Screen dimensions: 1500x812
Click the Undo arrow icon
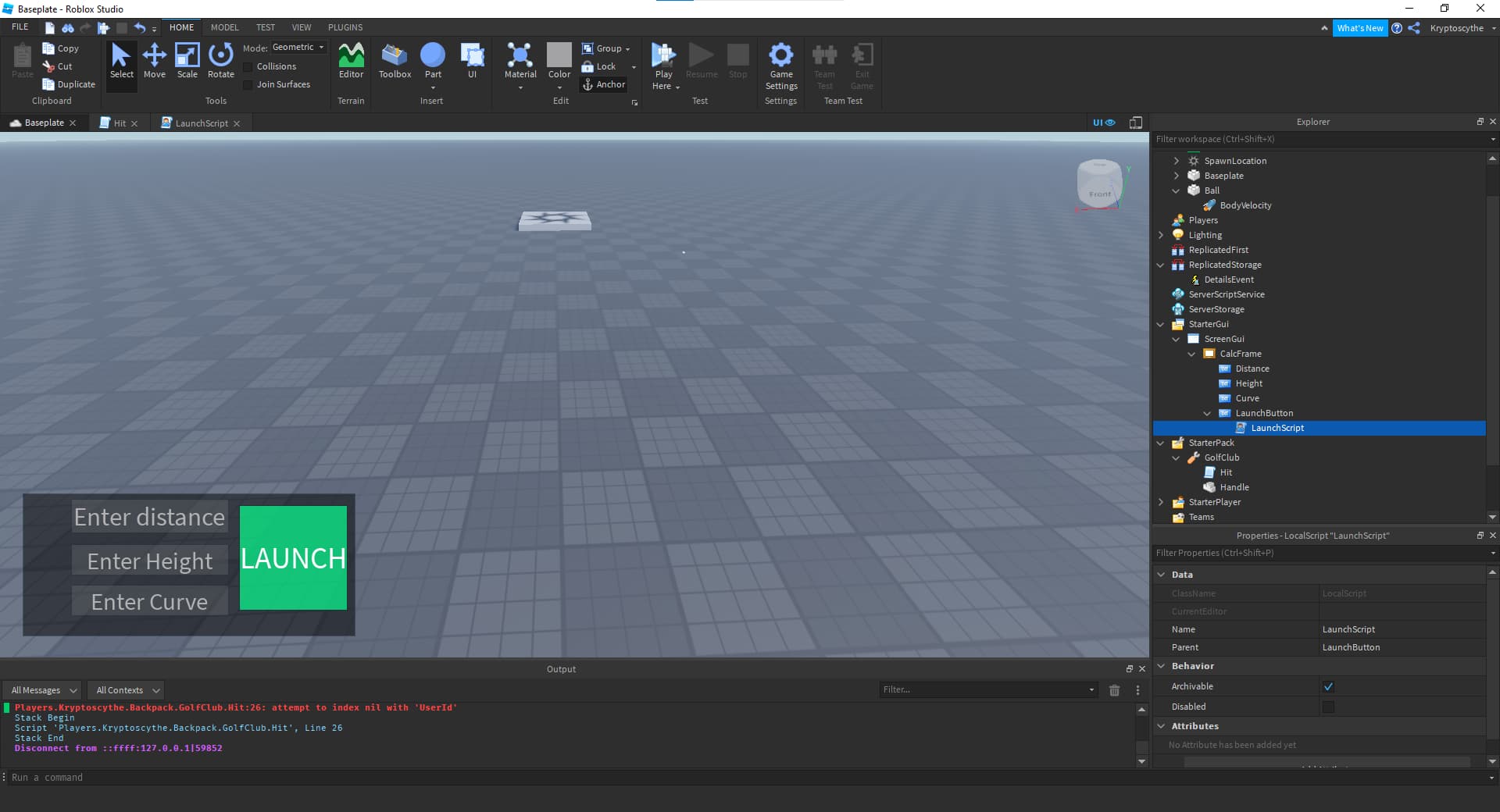coord(140,27)
